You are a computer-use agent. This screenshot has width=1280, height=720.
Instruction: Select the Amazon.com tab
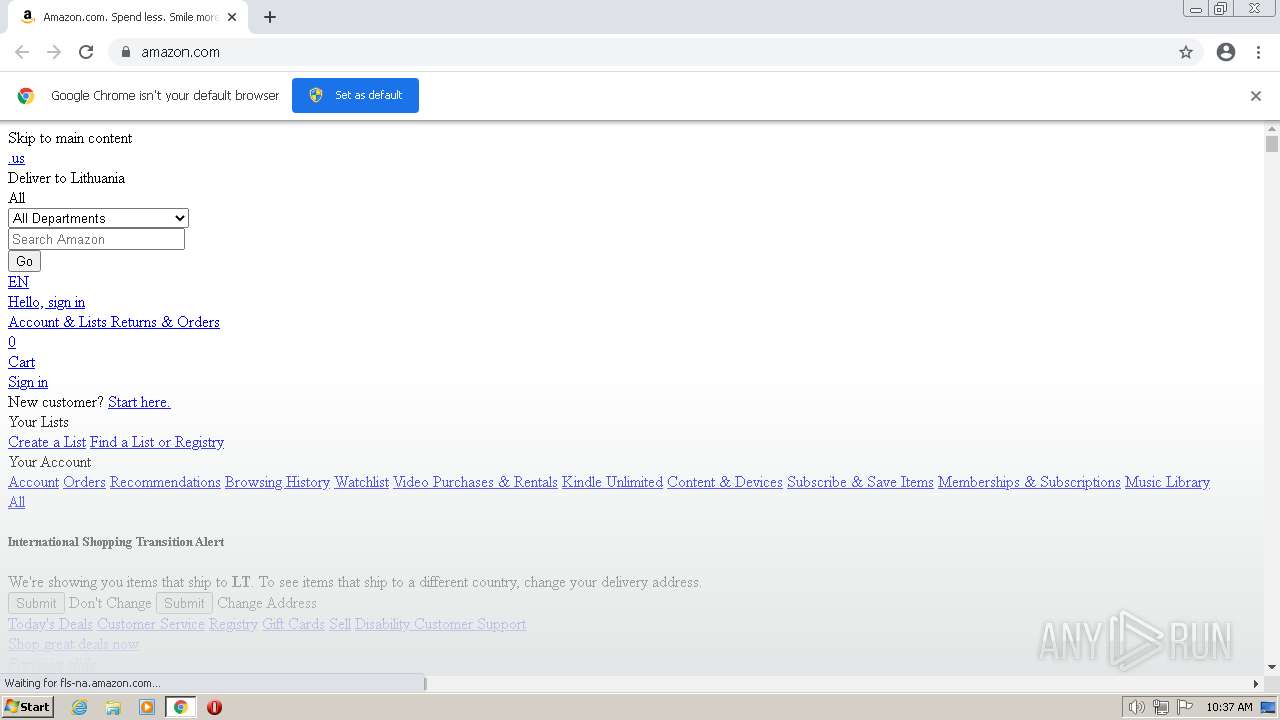(130, 17)
